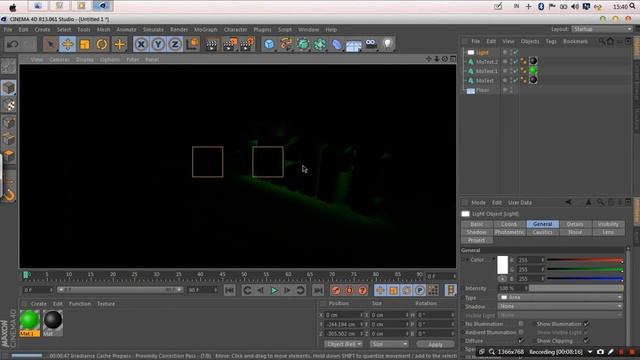Switch to the Details tab
Viewport: 640px width, 360px height.
coord(575,224)
